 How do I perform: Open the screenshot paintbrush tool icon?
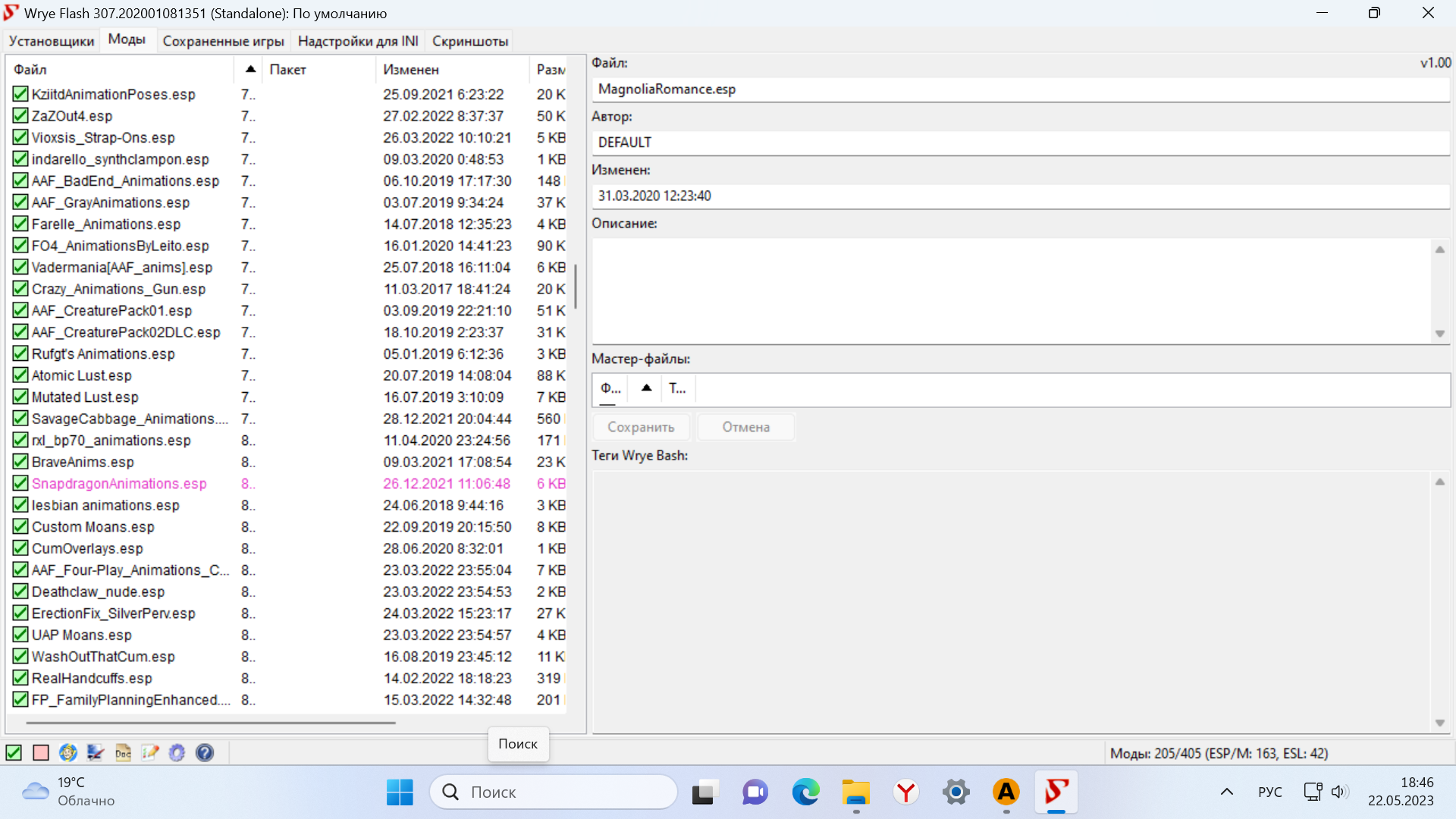tap(96, 753)
